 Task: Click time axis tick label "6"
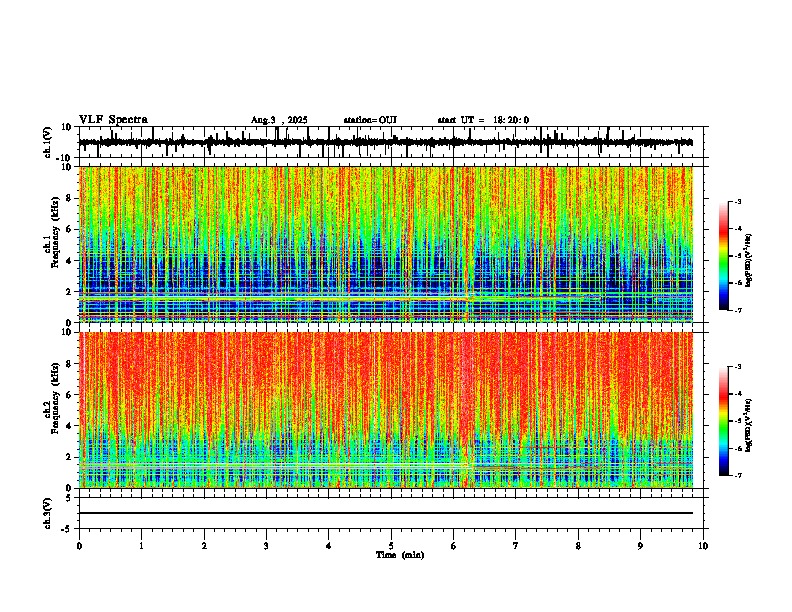click(453, 546)
